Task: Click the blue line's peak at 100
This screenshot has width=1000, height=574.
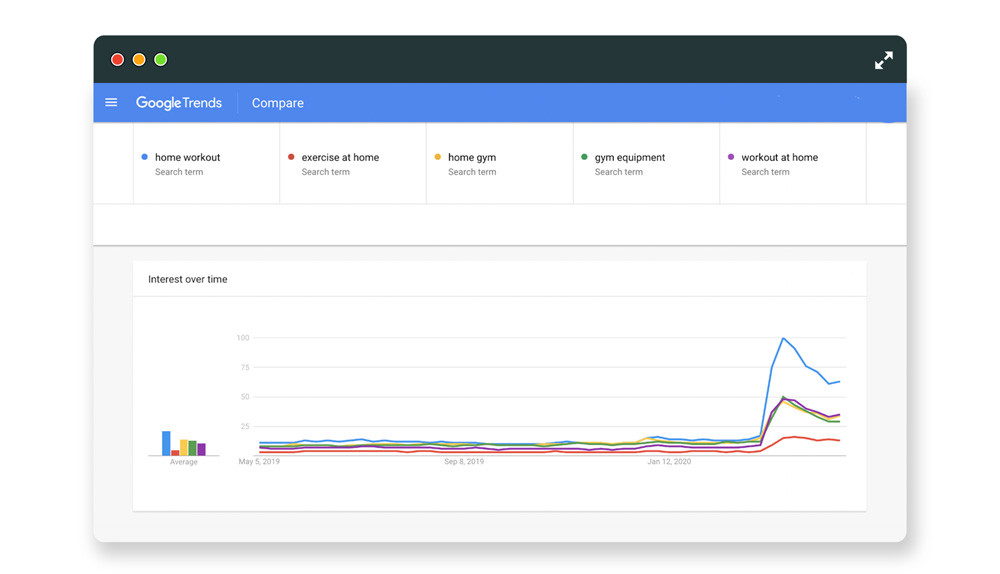Action: (x=783, y=339)
